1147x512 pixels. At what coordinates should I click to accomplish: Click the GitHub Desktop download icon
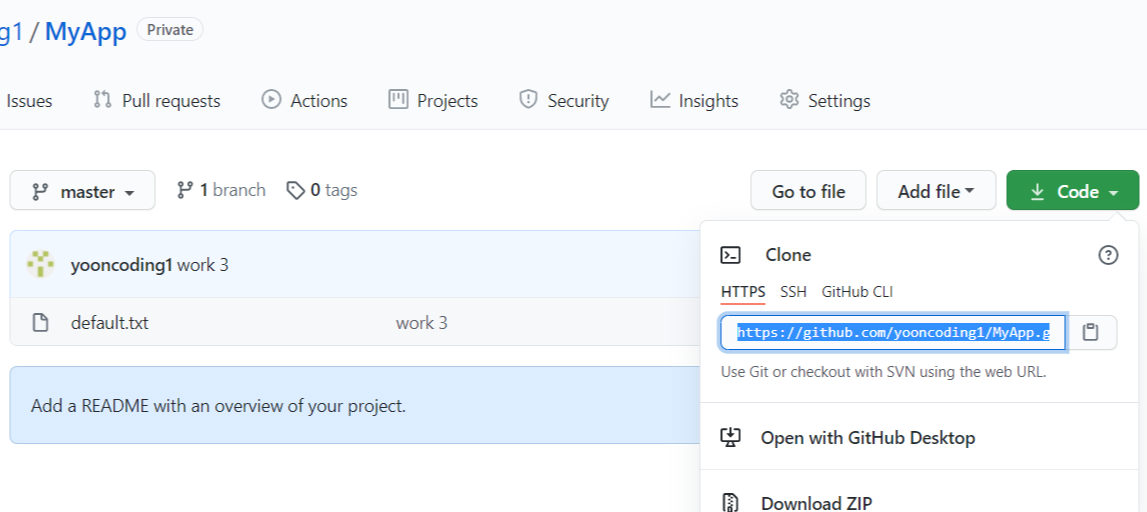[730, 437]
